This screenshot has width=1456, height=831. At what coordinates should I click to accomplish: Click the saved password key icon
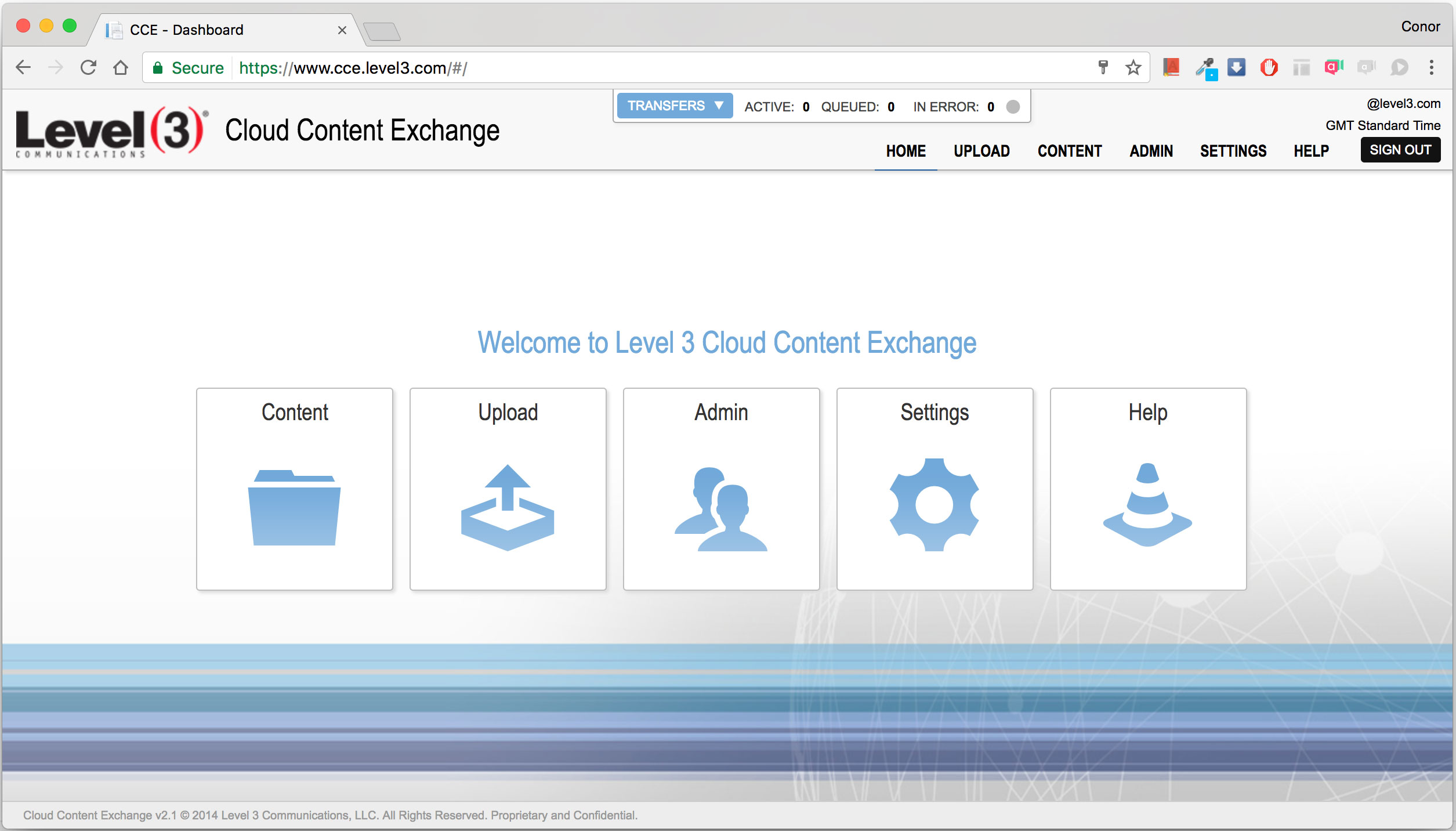click(x=1103, y=68)
